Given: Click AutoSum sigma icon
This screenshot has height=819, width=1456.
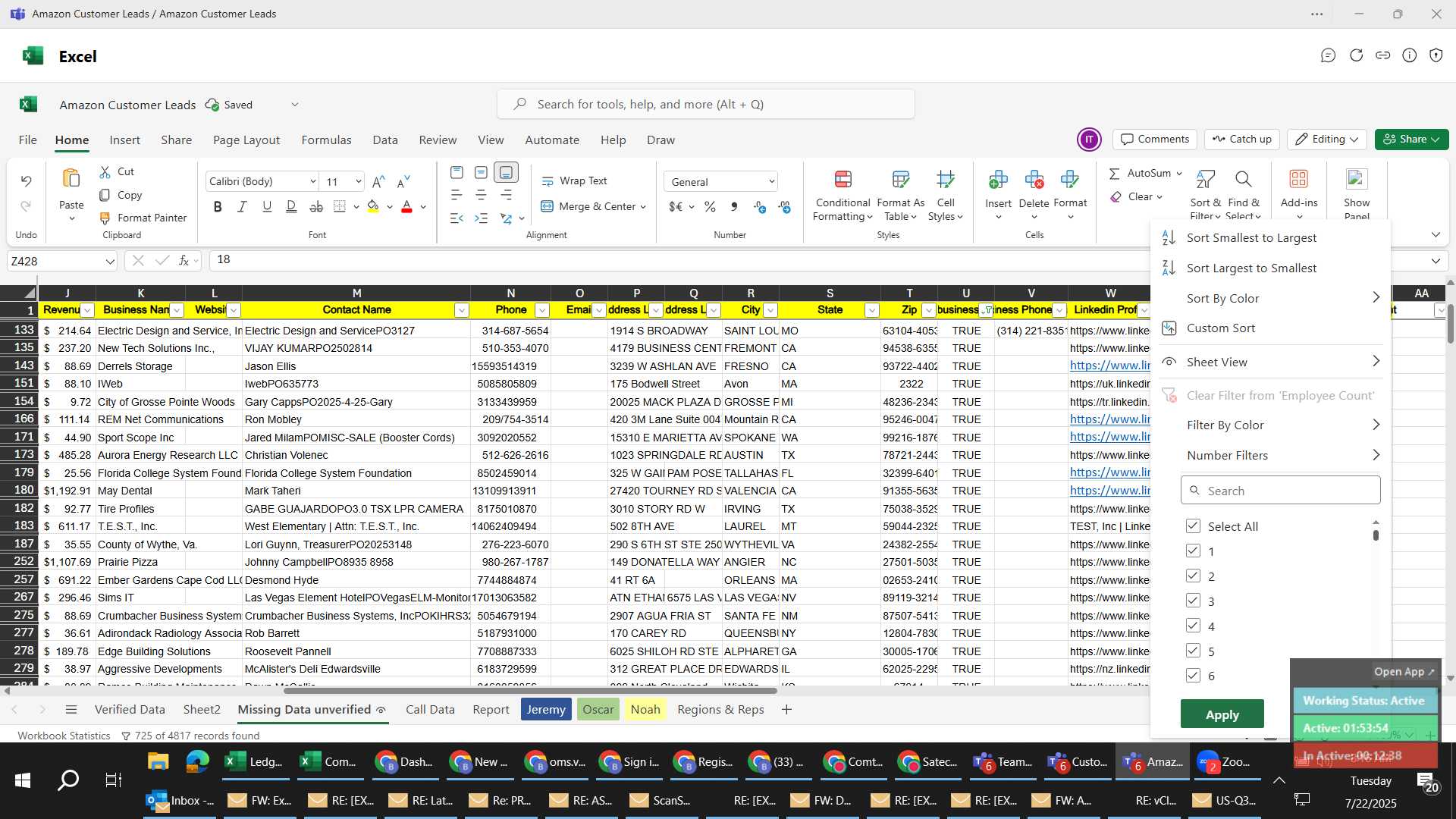Looking at the screenshot, I should pyautogui.click(x=1114, y=174).
